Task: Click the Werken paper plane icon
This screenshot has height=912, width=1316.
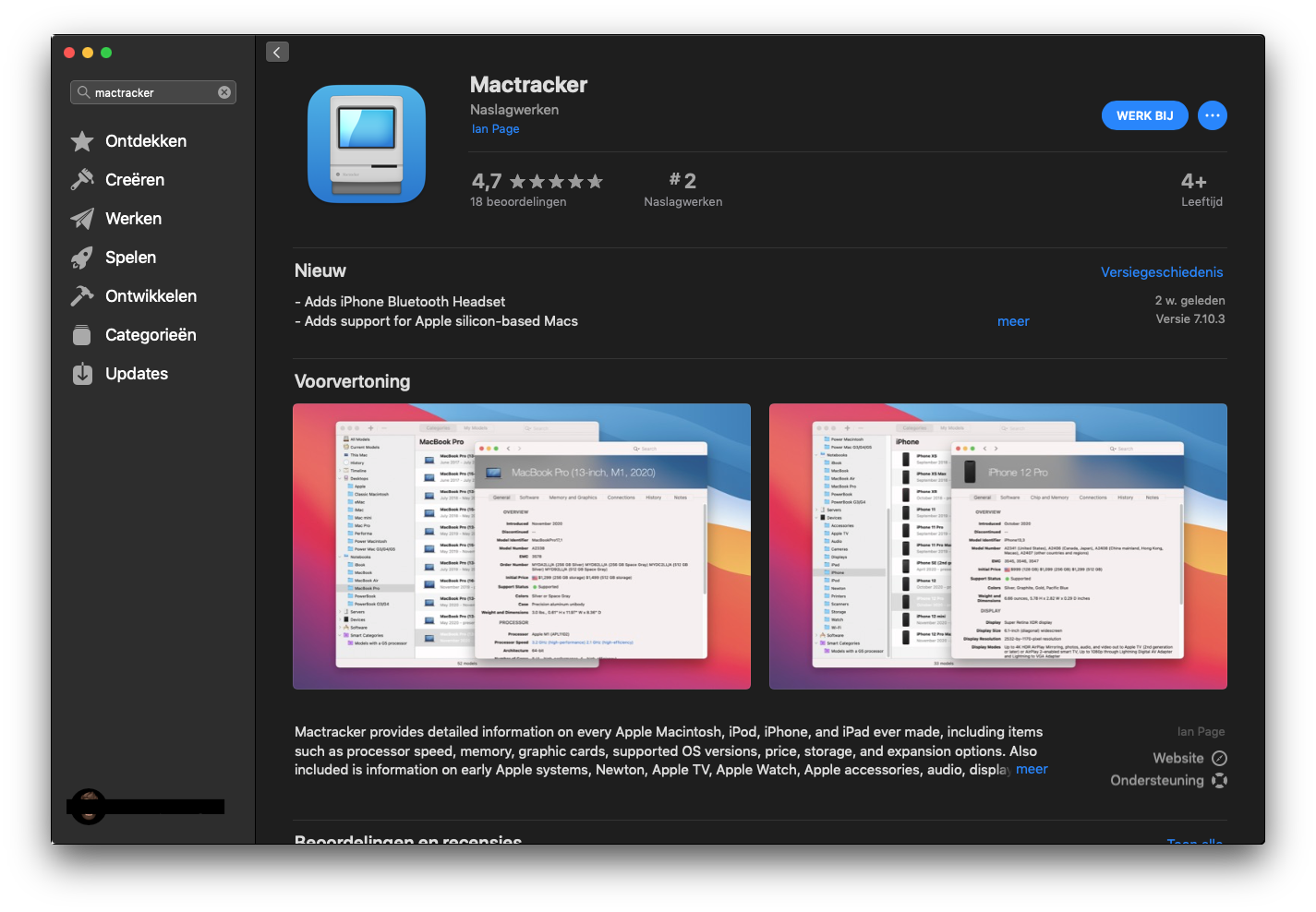Action: [x=82, y=219]
